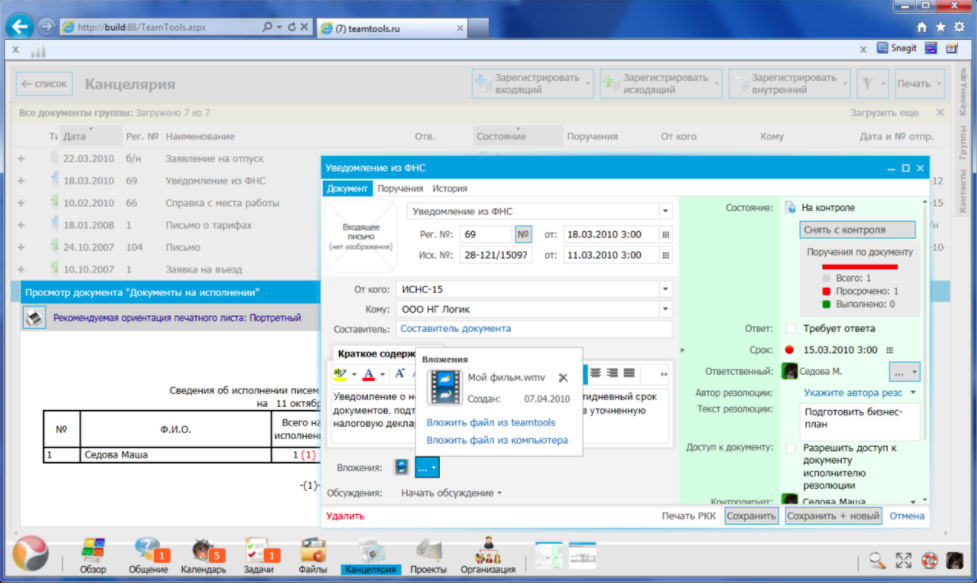The image size is (977, 586).
Task: Expand the Кому ООО НГ Логик dropdown
Action: [x=665, y=309]
